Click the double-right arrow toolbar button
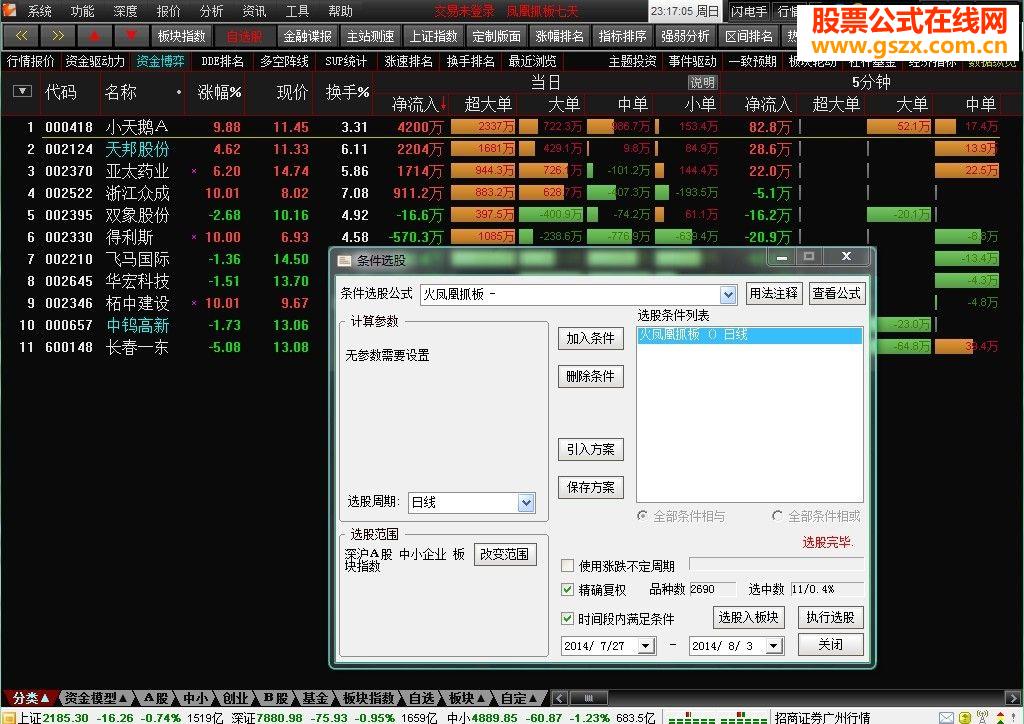This screenshot has height=724, width=1024. coord(57,36)
